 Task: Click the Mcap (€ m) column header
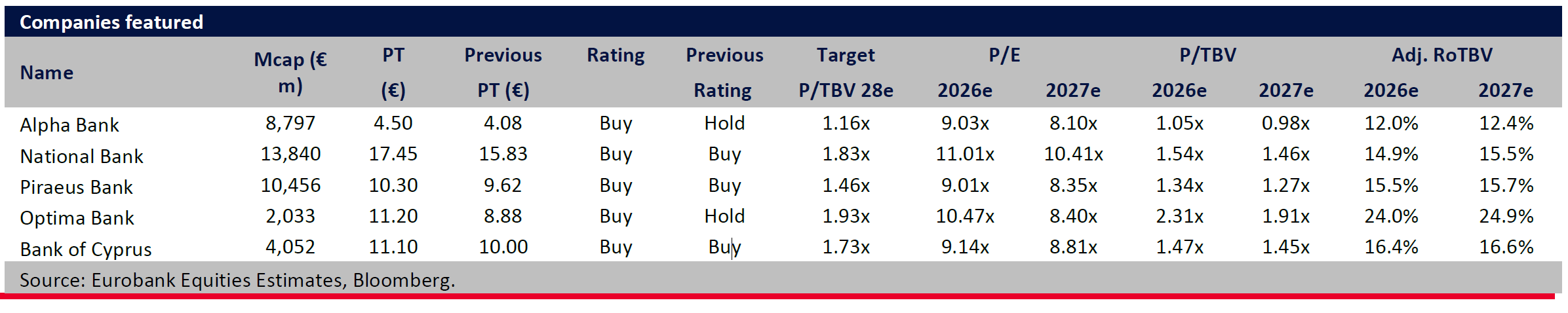coord(290,72)
